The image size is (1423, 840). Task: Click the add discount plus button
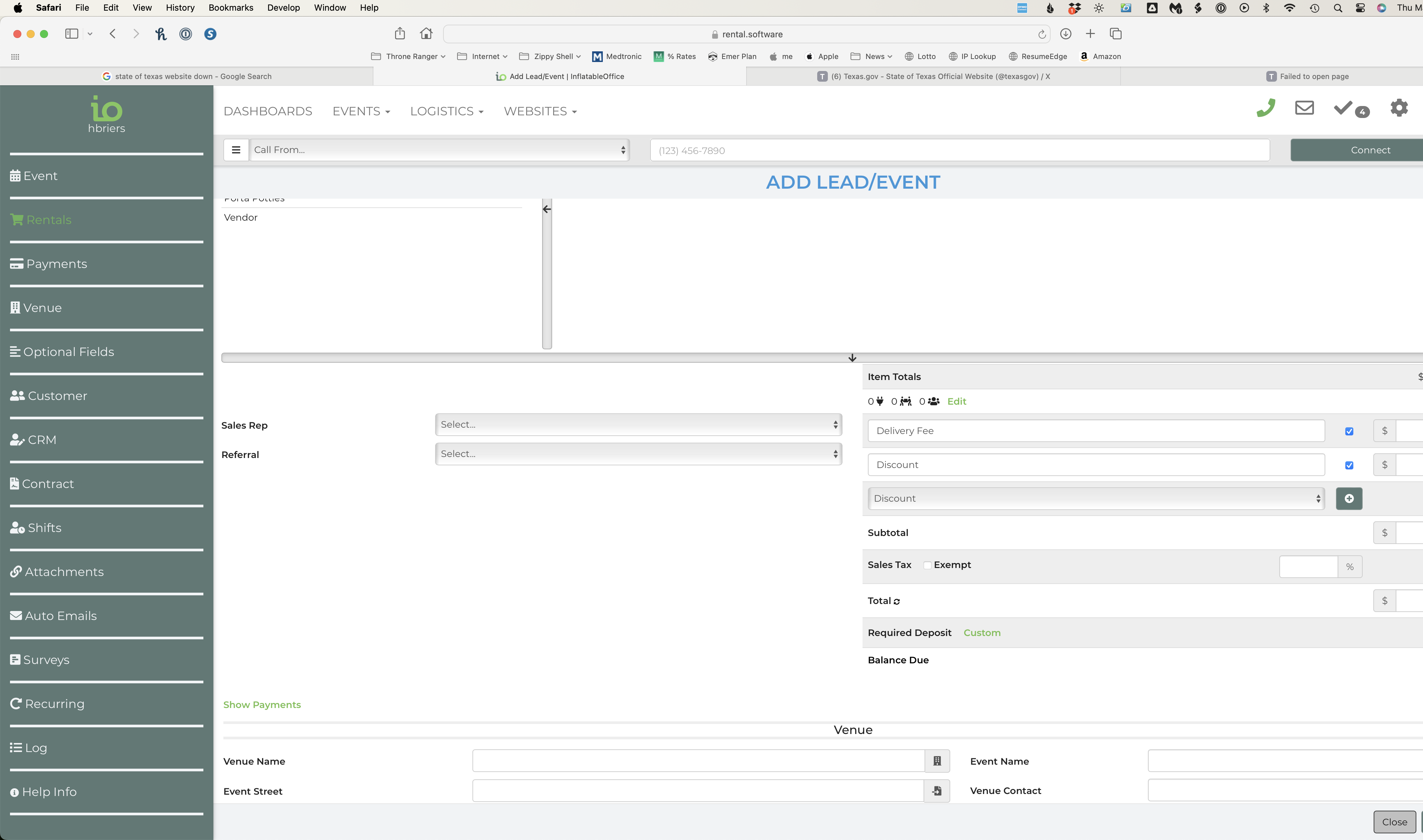[1349, 498]
